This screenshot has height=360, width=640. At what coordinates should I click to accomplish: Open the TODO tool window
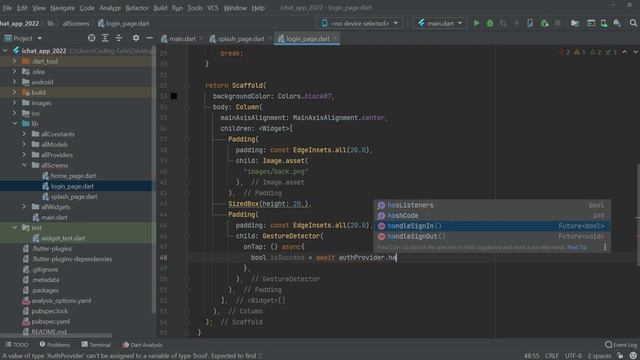17,345
